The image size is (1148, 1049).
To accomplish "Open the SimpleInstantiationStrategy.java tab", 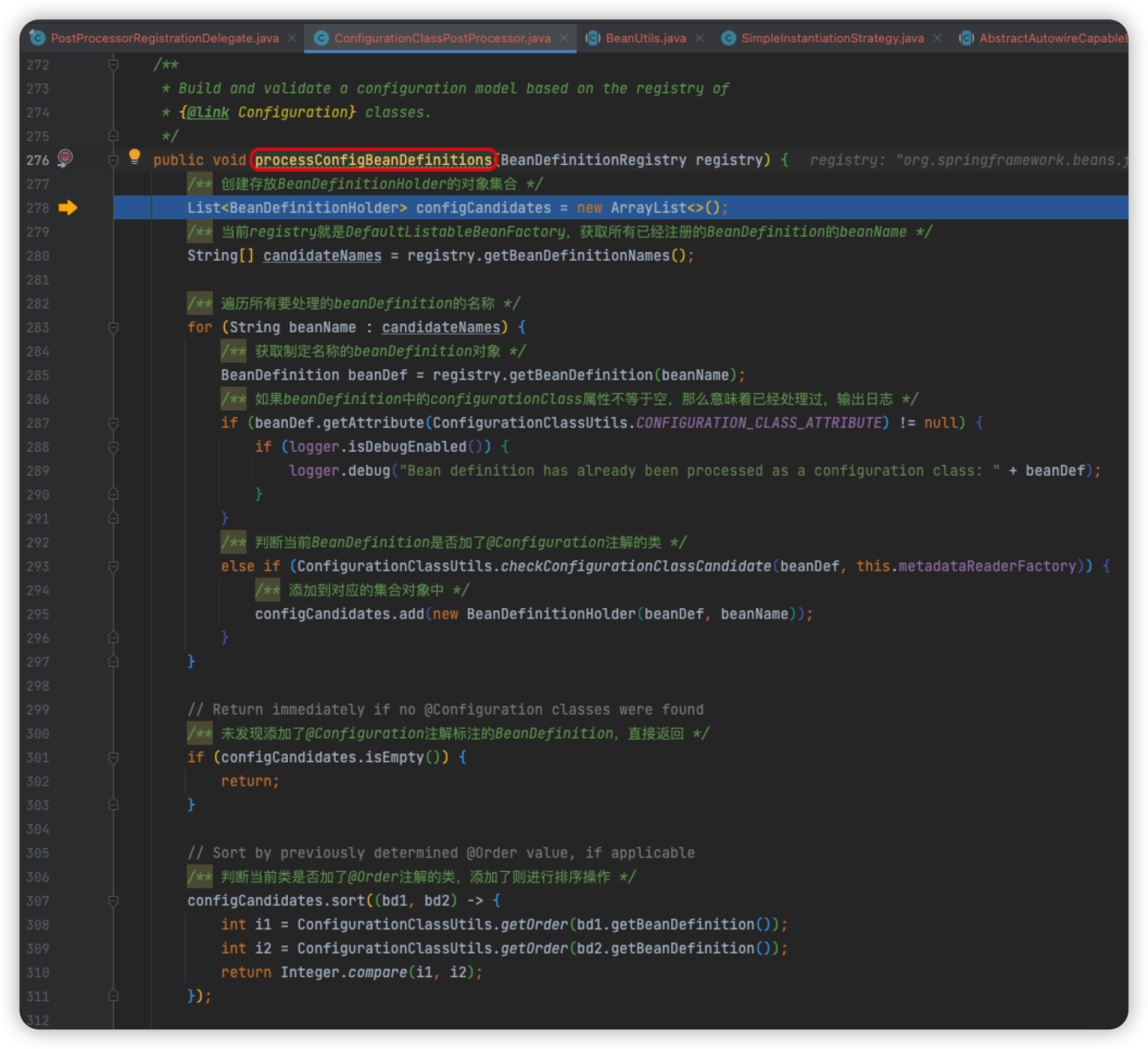I will pos(832,37).
